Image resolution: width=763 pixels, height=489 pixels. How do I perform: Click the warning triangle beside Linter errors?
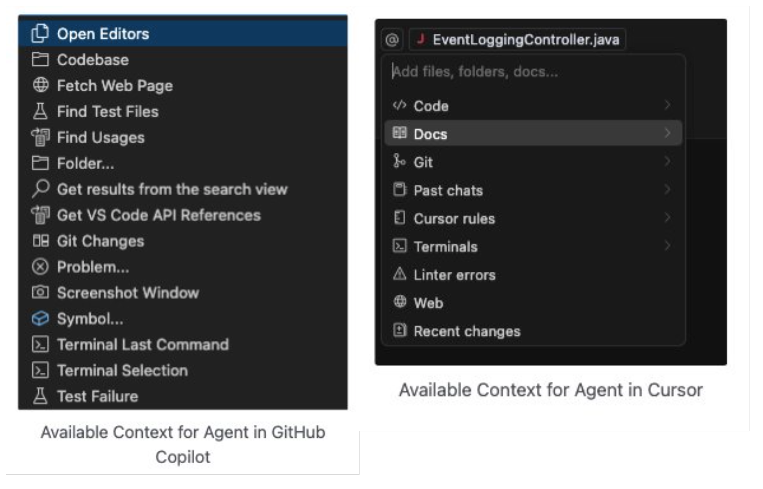(x=400, y=274)
